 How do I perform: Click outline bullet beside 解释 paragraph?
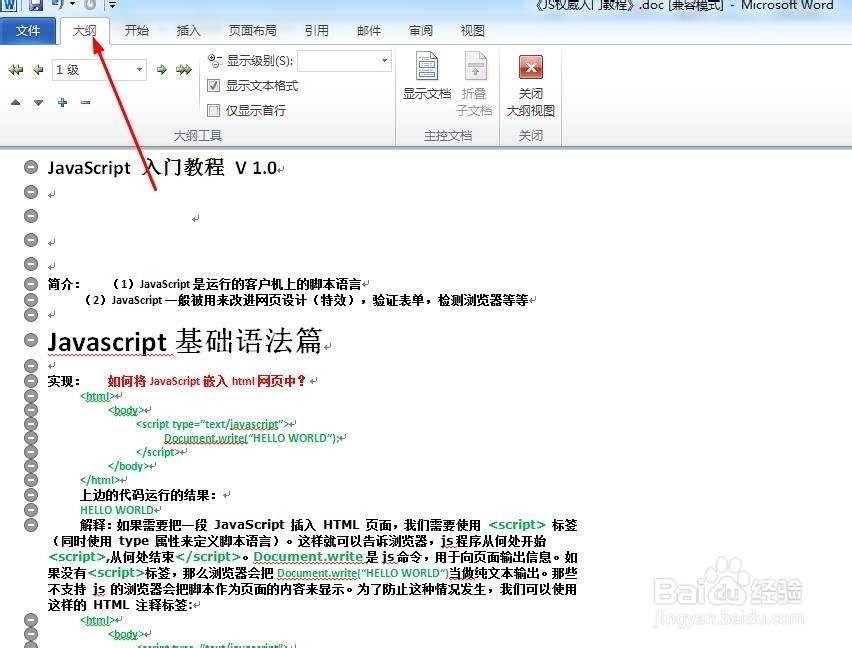click(x=31, y=524)
